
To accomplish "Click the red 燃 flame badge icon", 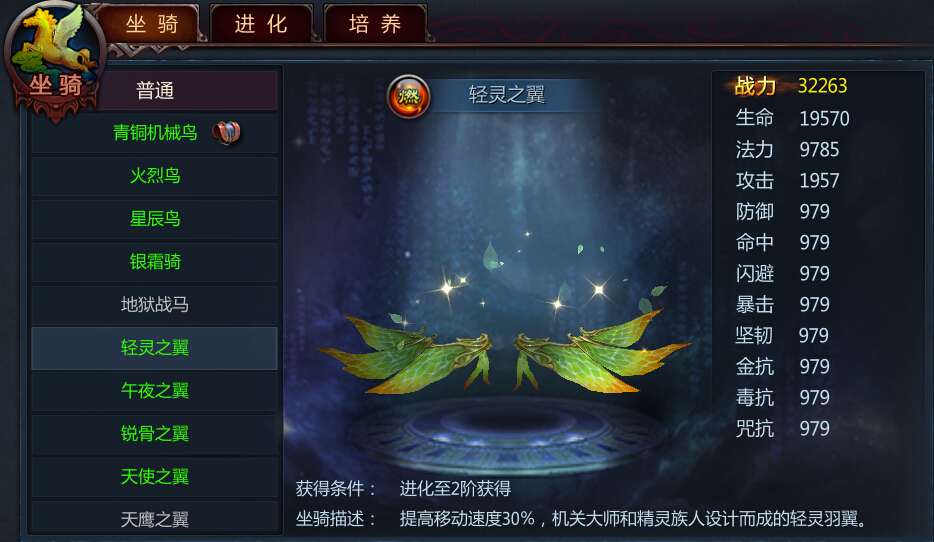I will [x=409, y=96].
